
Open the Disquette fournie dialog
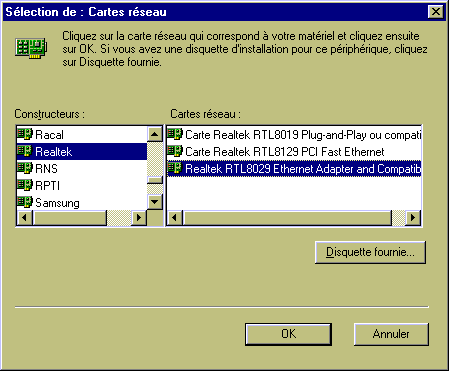pyautogui.click(x=370, y=252)
